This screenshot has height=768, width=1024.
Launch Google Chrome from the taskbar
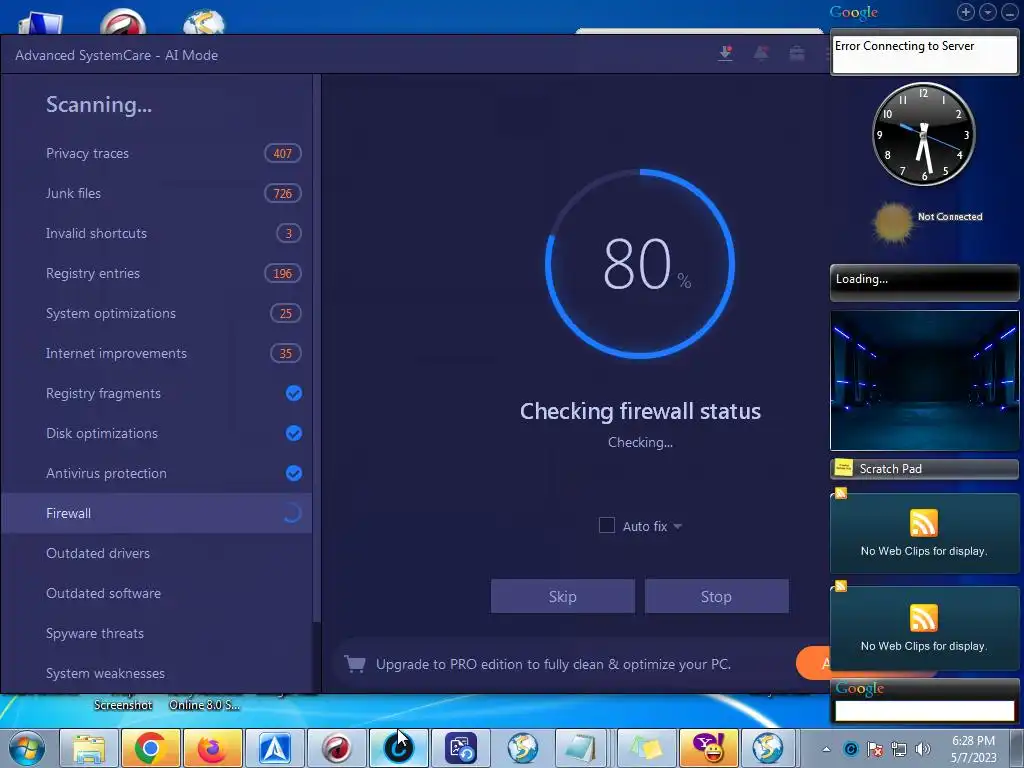[150, 748]
